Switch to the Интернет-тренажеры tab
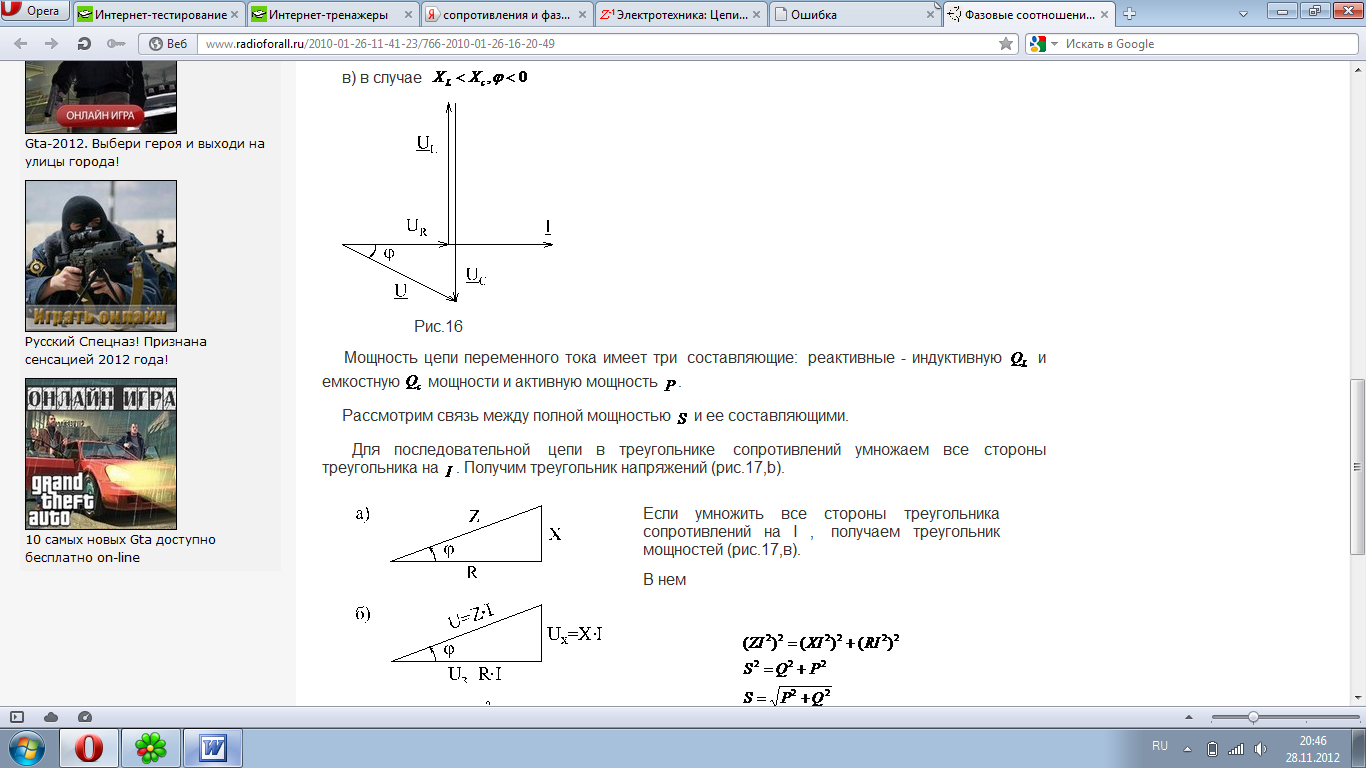The width and height of the screenshot is (1366, 768). [x=331, y=15]
